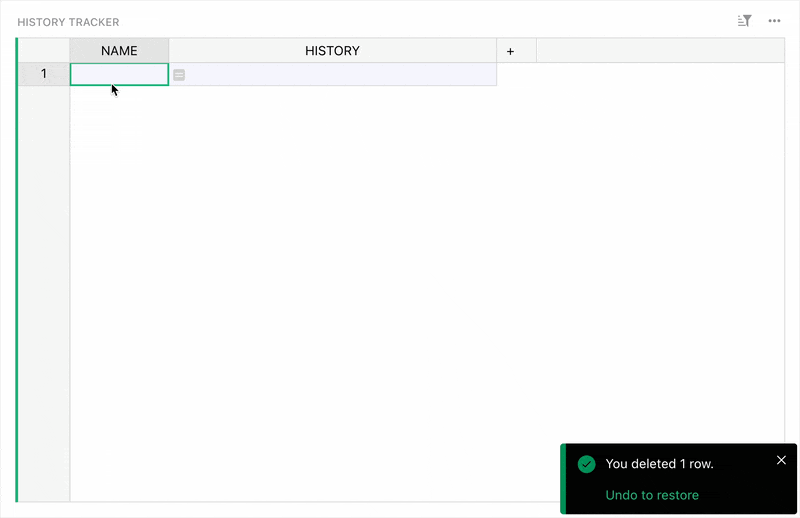Click the green checkmark success icon
The image size is (800, 518).
(587, 464)
